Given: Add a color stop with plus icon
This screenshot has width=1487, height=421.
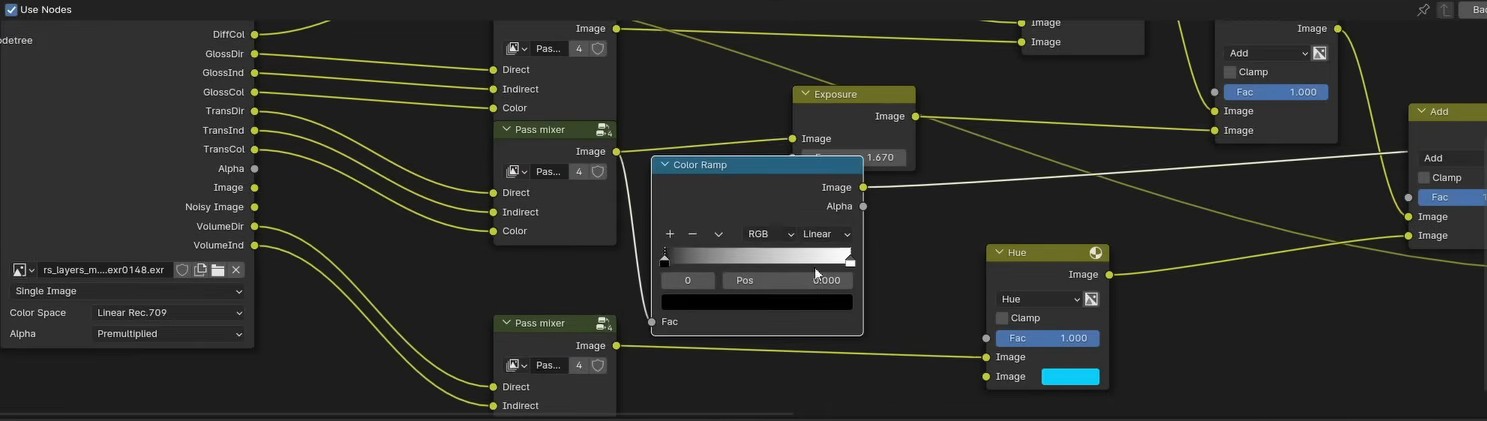Looking at the screenshot, I should [670, 234].
